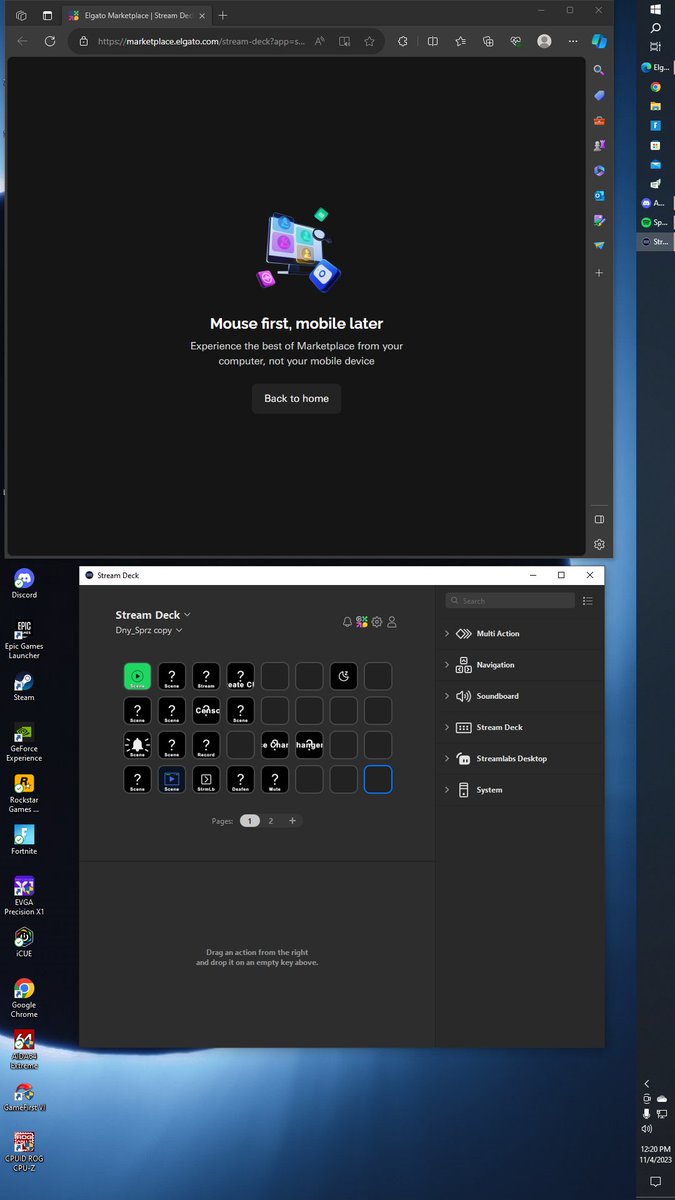The width and height of the screenshot is (675, 1200).
Task: Expand the Soundboard category
Action: [x=520, y=696]
